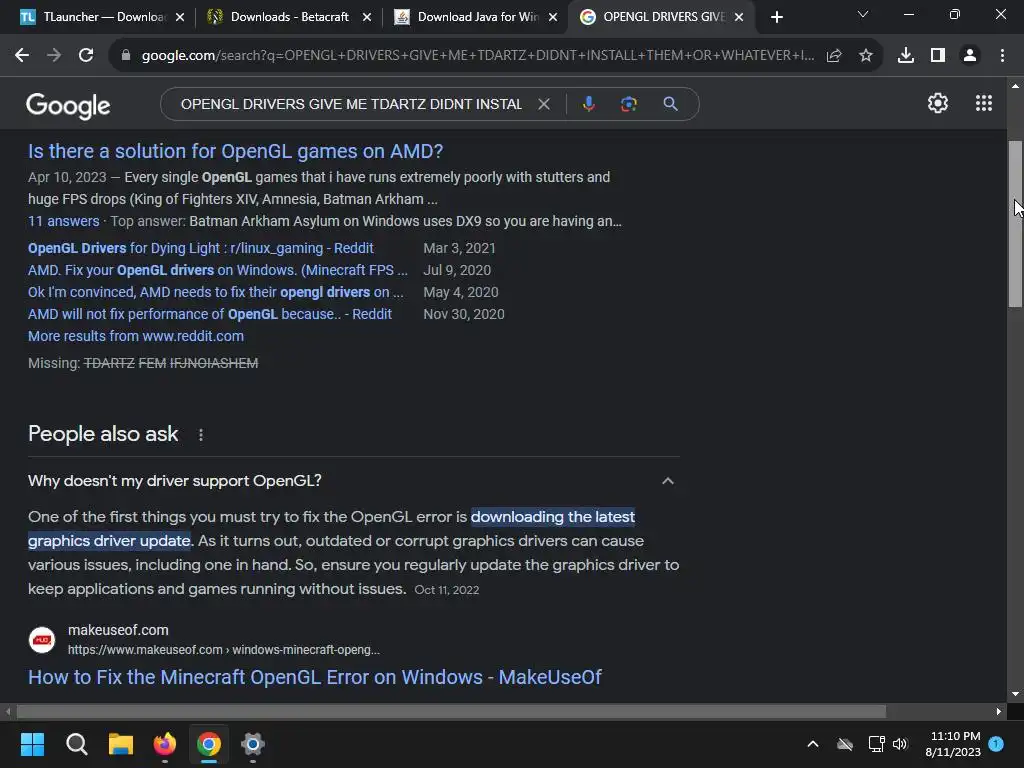1024x768 pixels.
Task: Start a voice search with microphone
Action: pyautogui.click(x=588, y=104)
